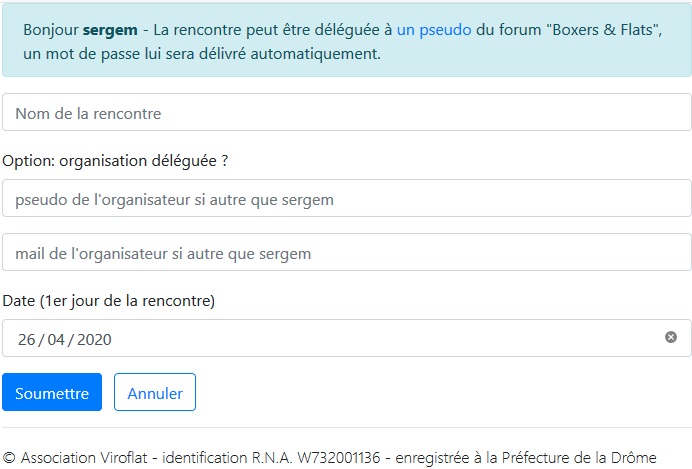Click the "Option: organisation déléguée ?" label
The image size is (692, 469).
point(116,160)
